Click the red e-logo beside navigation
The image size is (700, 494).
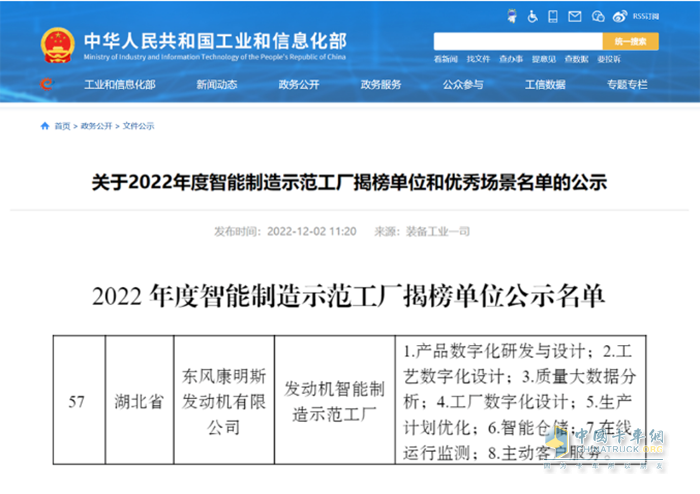click(45, 85)
